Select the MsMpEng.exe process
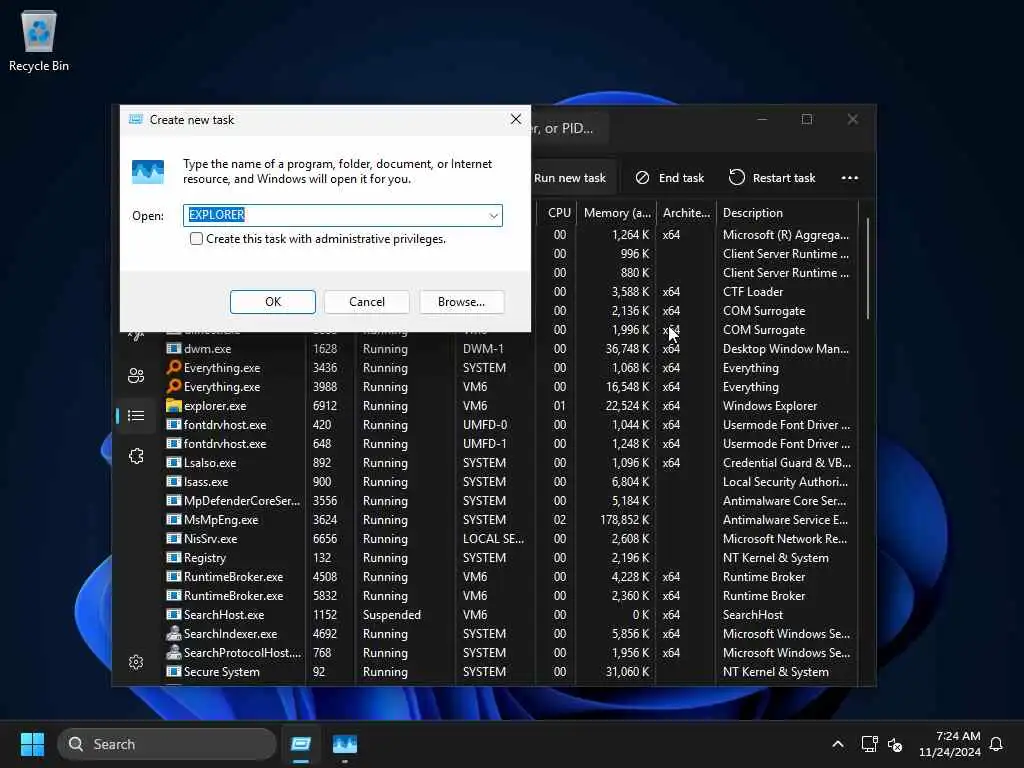Viewport: 1024px width, 768px height. click(509, 520)
